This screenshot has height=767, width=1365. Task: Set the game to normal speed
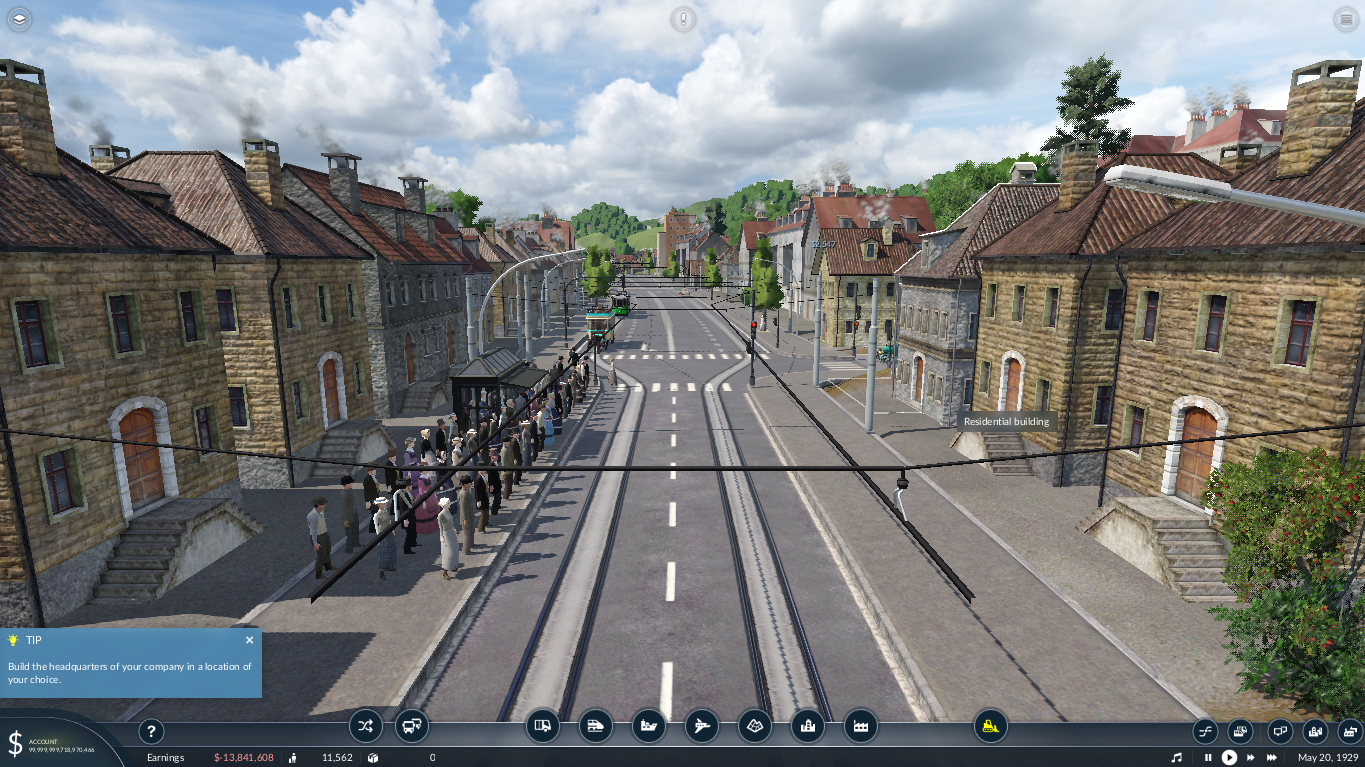pyautogui.click(x=1229, y=758)
